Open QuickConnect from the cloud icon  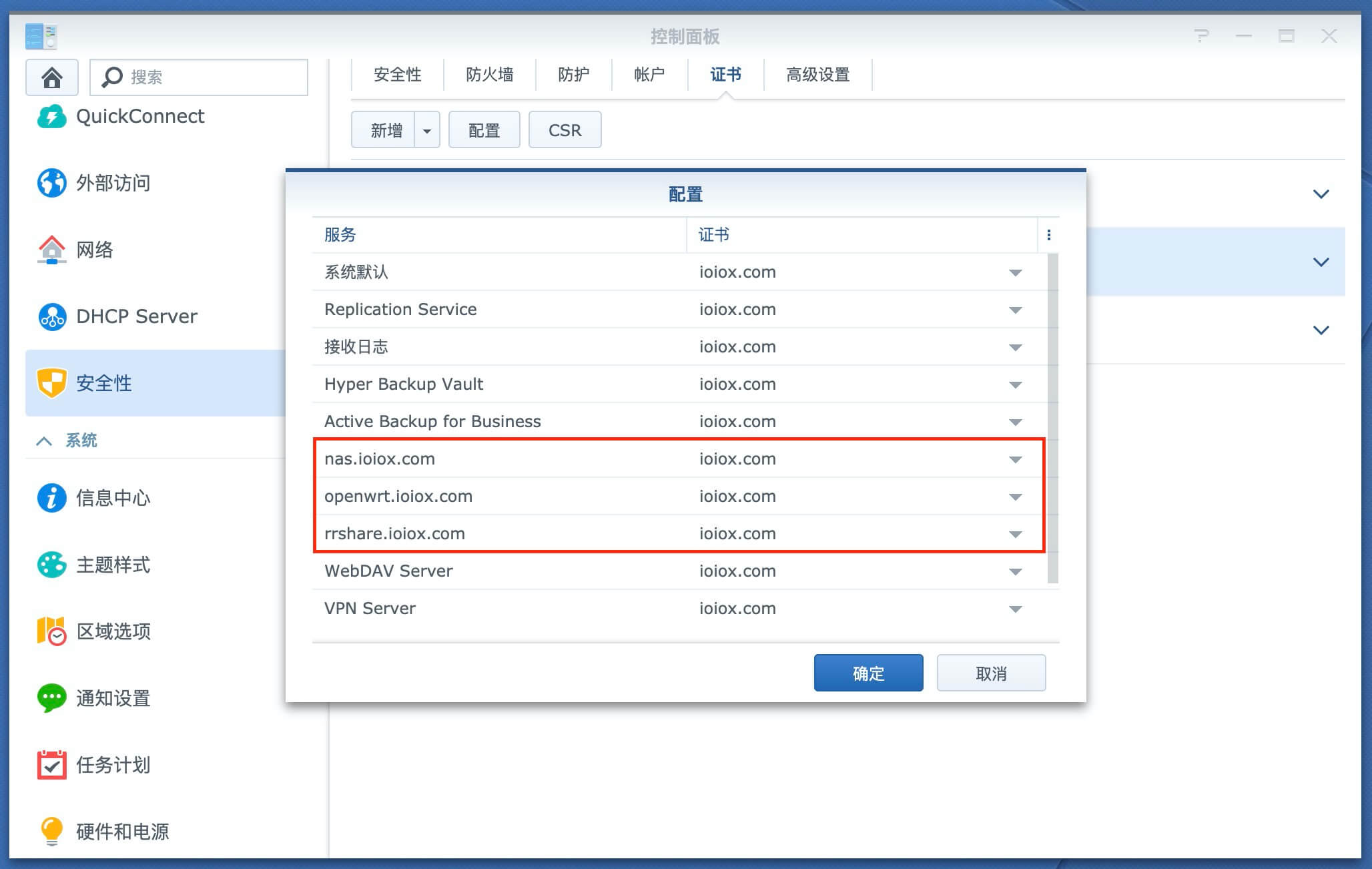51,117
